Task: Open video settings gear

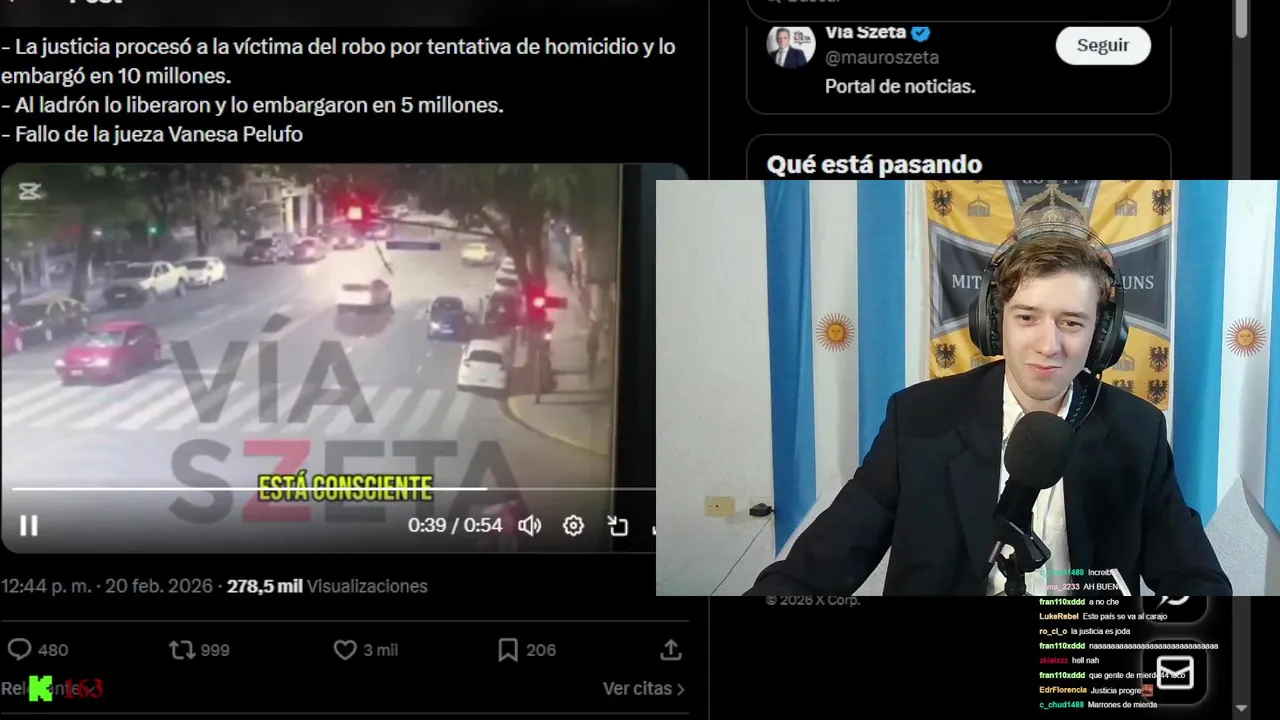Action: tap(573, 525)
